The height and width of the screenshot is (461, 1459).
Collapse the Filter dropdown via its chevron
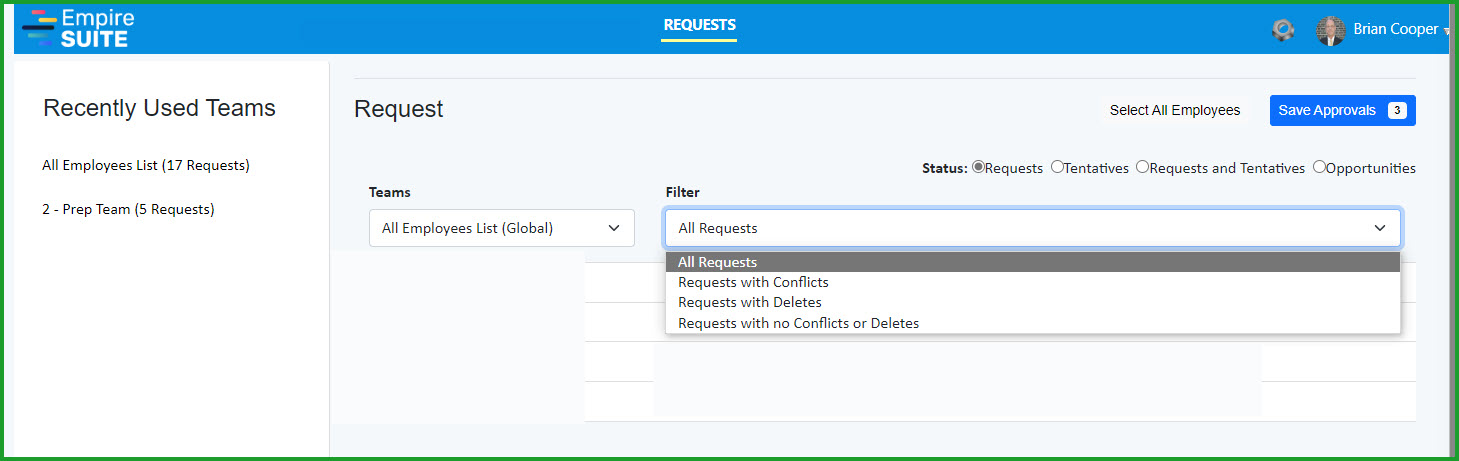click(1380, 228)
